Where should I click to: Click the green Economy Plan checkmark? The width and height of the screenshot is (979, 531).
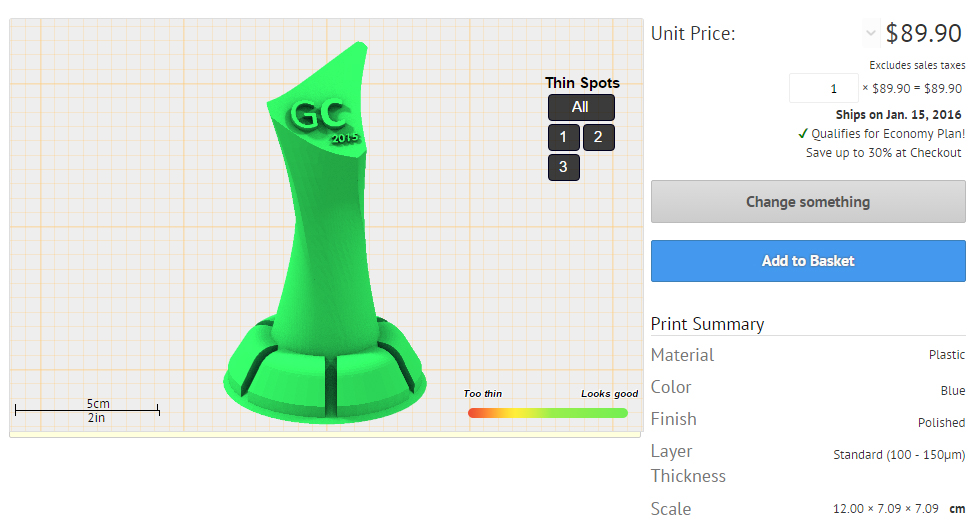(803, 134)
